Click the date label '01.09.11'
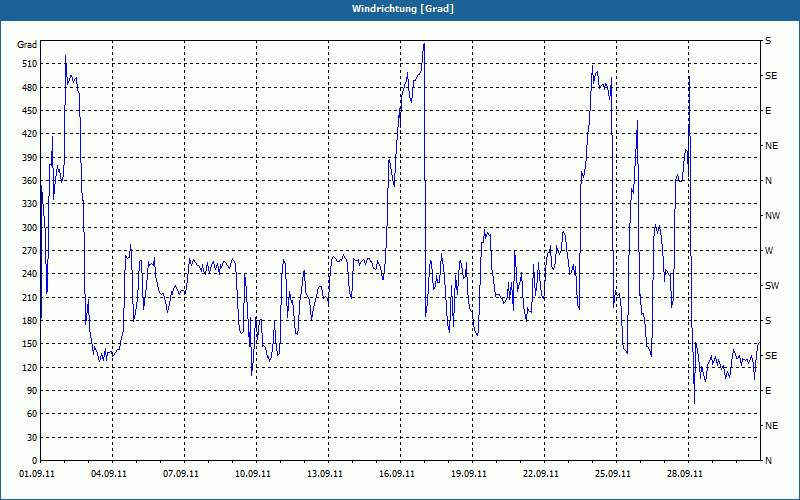The width and height of the screenshot is (800, 500). [x=37, y=474]
